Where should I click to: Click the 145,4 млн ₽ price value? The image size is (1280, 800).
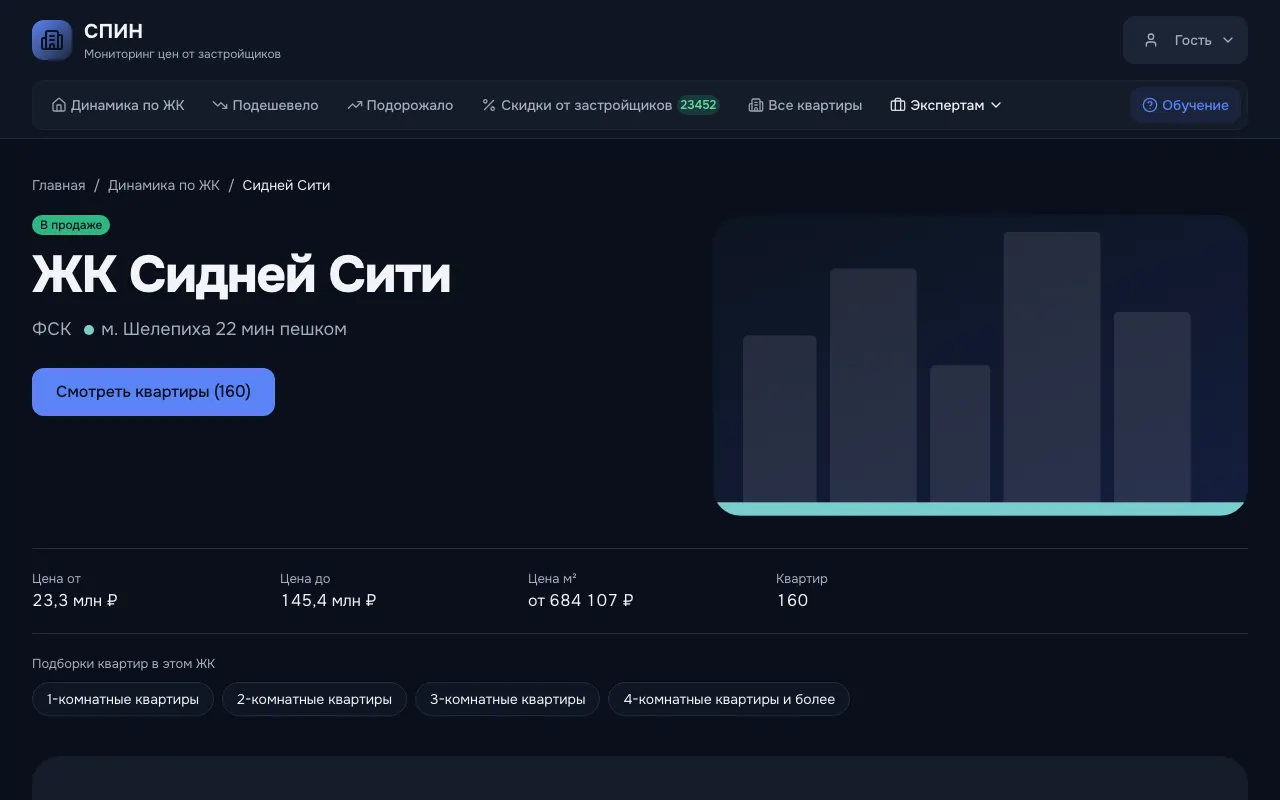pyautogui.click(x=328, y=600)
